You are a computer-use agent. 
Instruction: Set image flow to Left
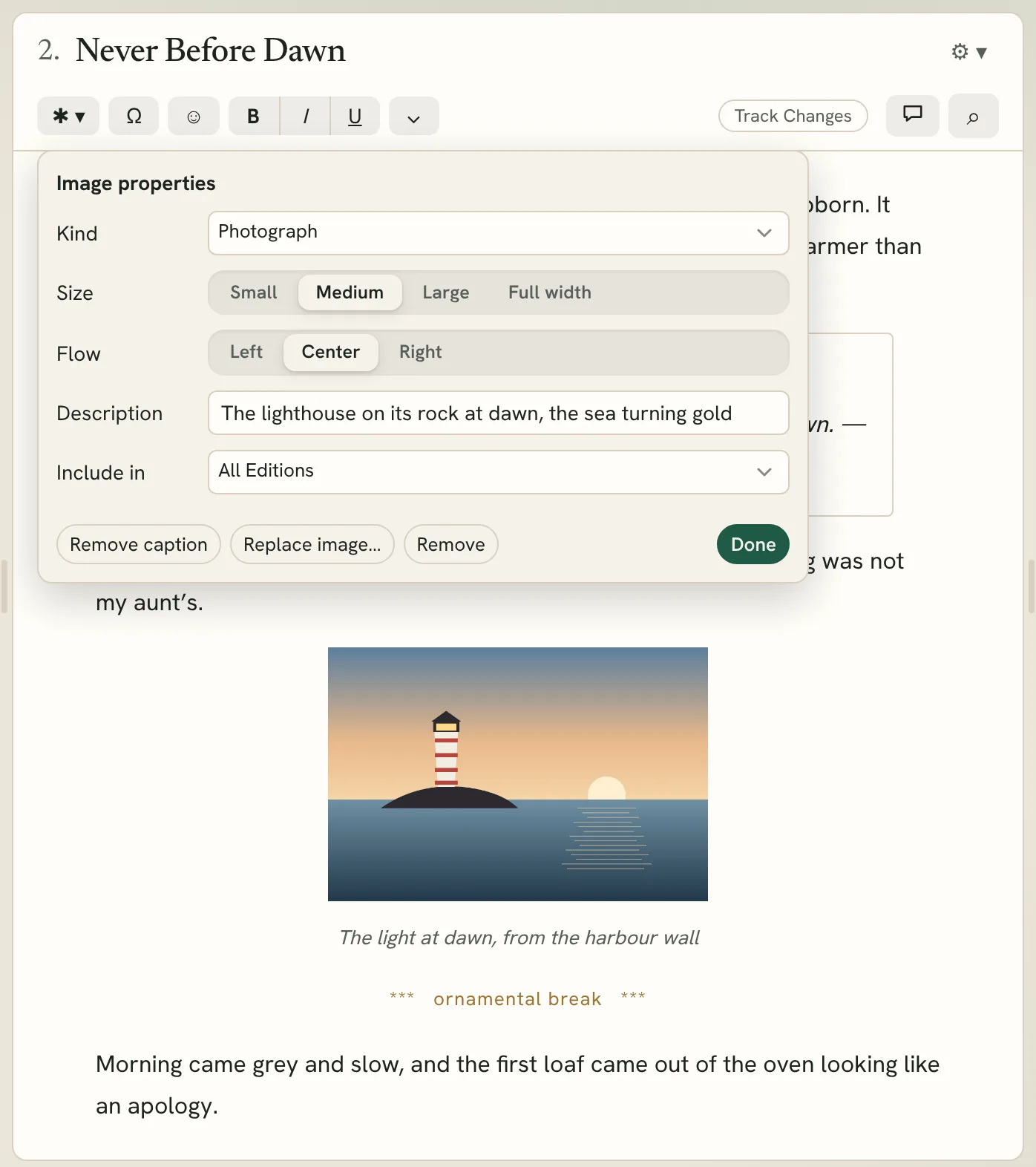246,352
